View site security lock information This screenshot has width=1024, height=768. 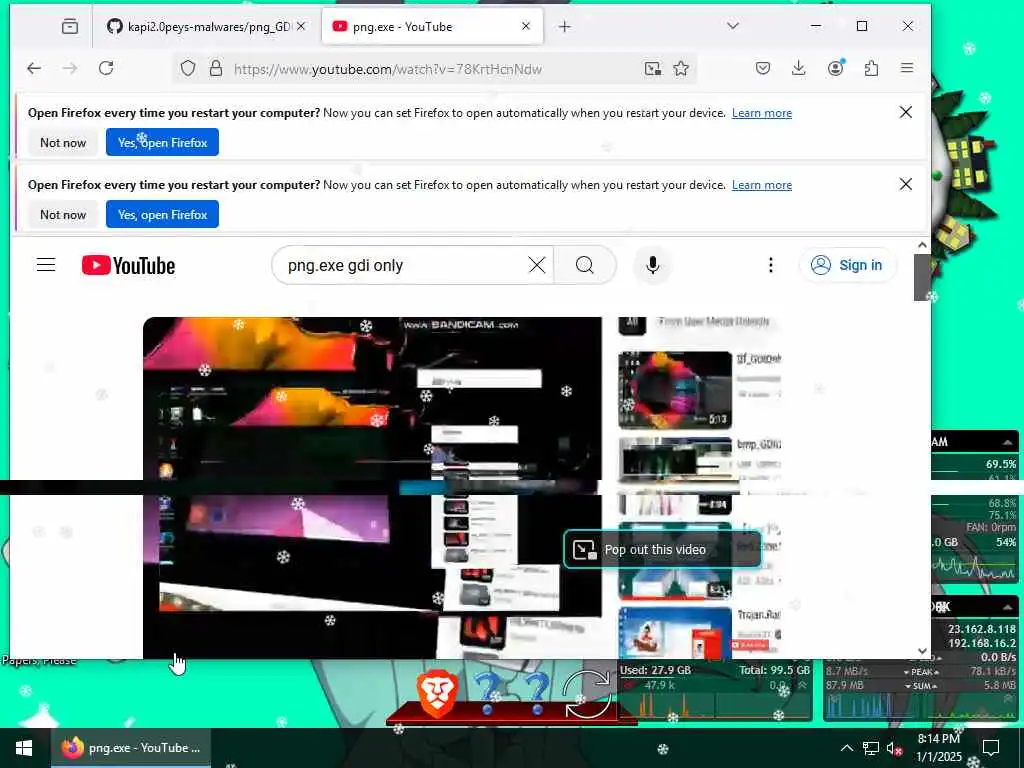(216, 68)
